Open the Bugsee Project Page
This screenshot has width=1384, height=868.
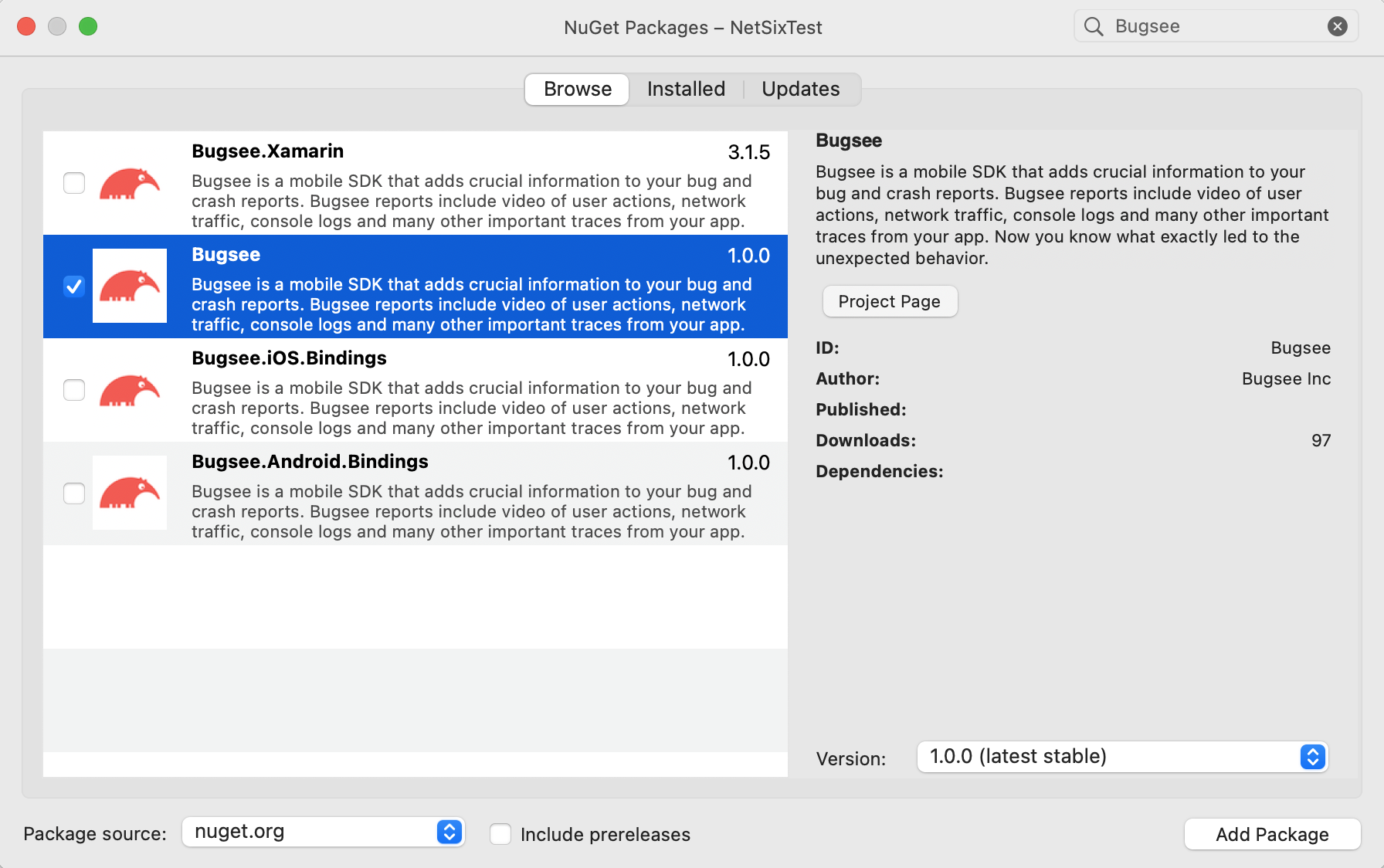click(890, 301)
